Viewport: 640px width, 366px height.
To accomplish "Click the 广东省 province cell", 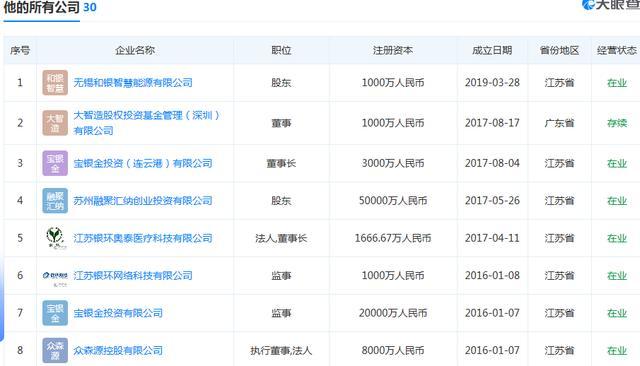I will (559, 123).
